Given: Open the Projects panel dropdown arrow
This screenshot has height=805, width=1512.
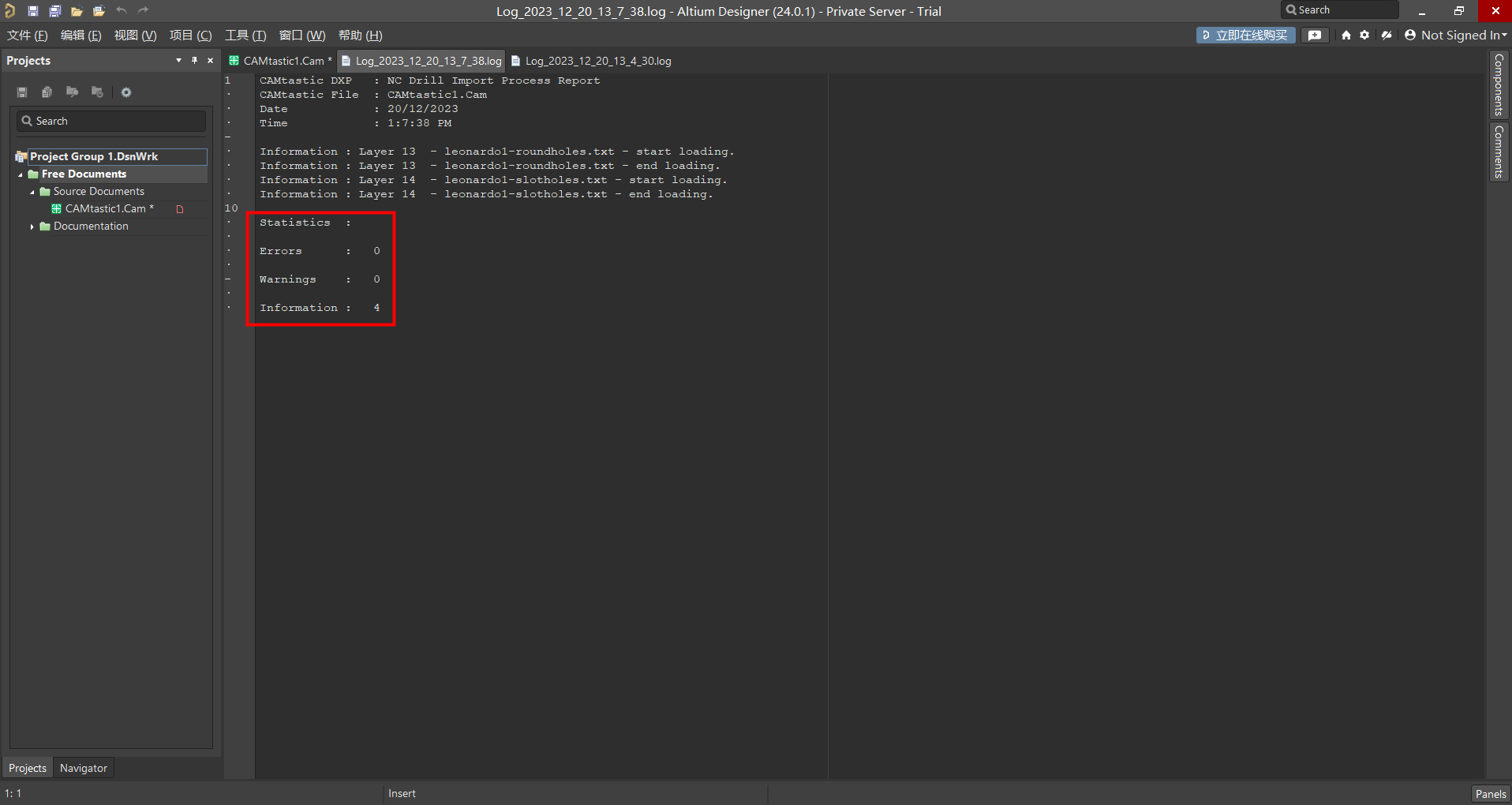Looking at the screenshot, I should tap(178, 61).
